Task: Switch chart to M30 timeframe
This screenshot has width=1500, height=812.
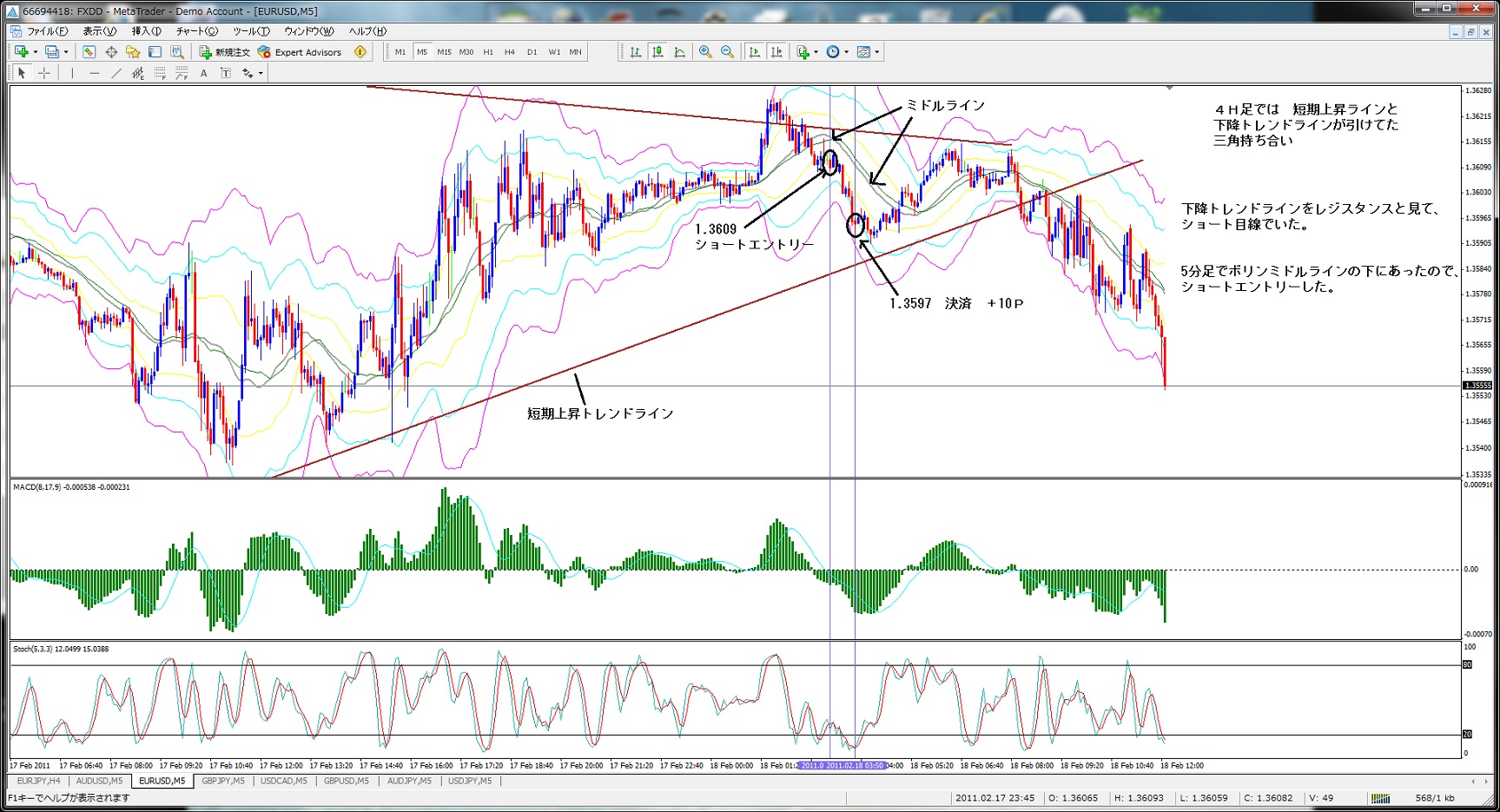Action: point(466,52)
